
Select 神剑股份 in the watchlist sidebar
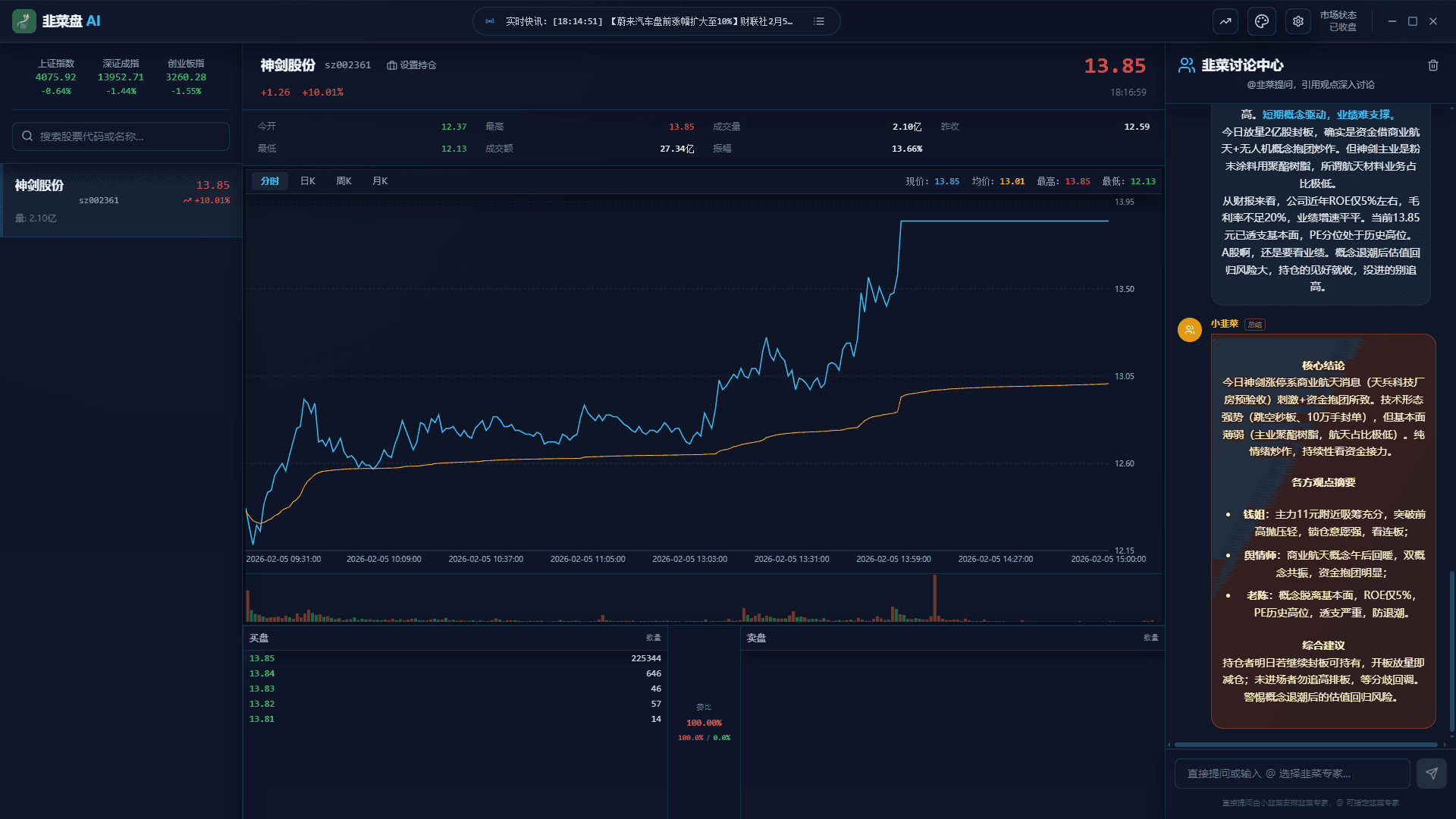click(121, 200)
